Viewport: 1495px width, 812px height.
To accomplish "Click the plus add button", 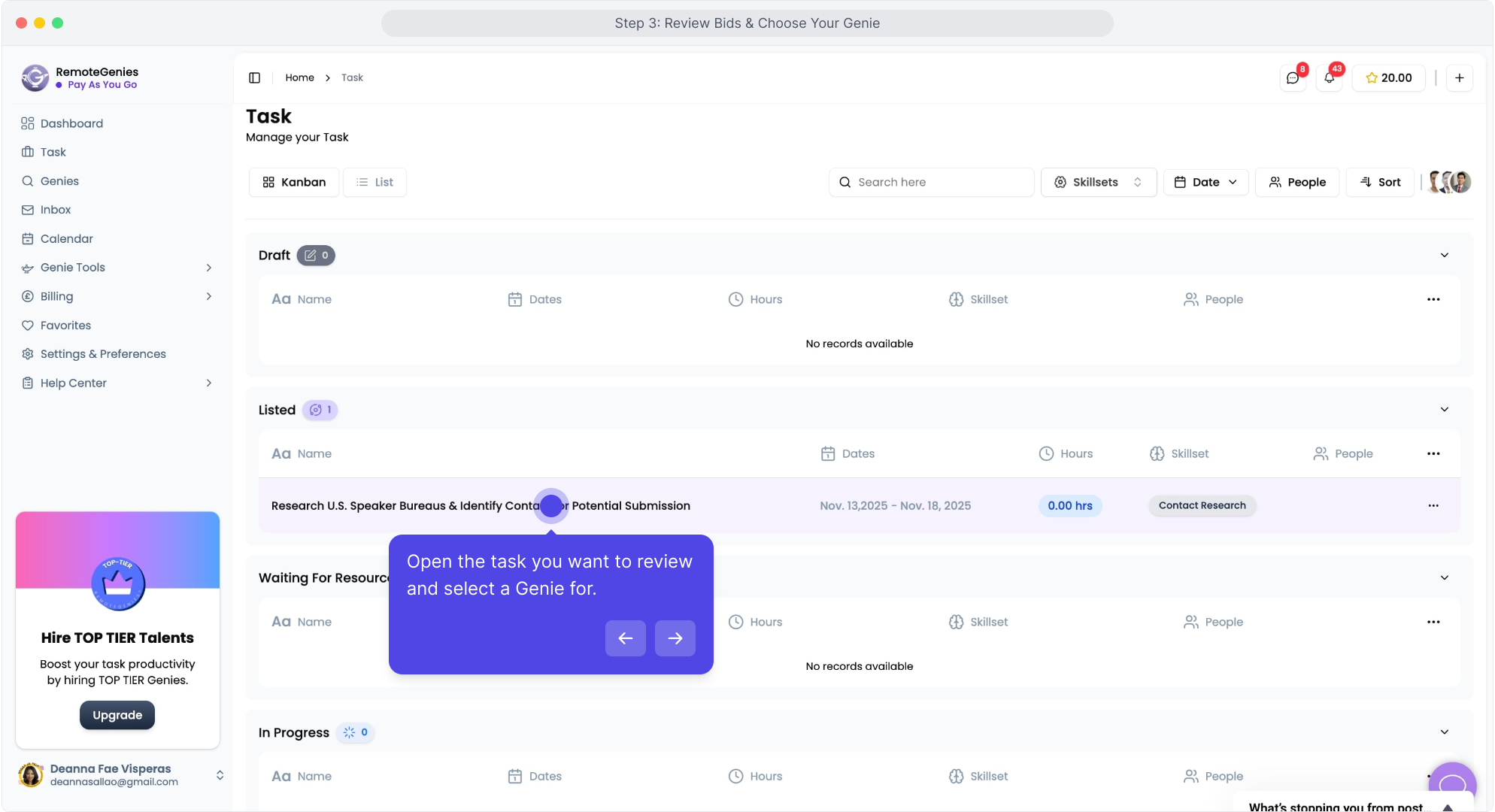I will (1459, 78).
